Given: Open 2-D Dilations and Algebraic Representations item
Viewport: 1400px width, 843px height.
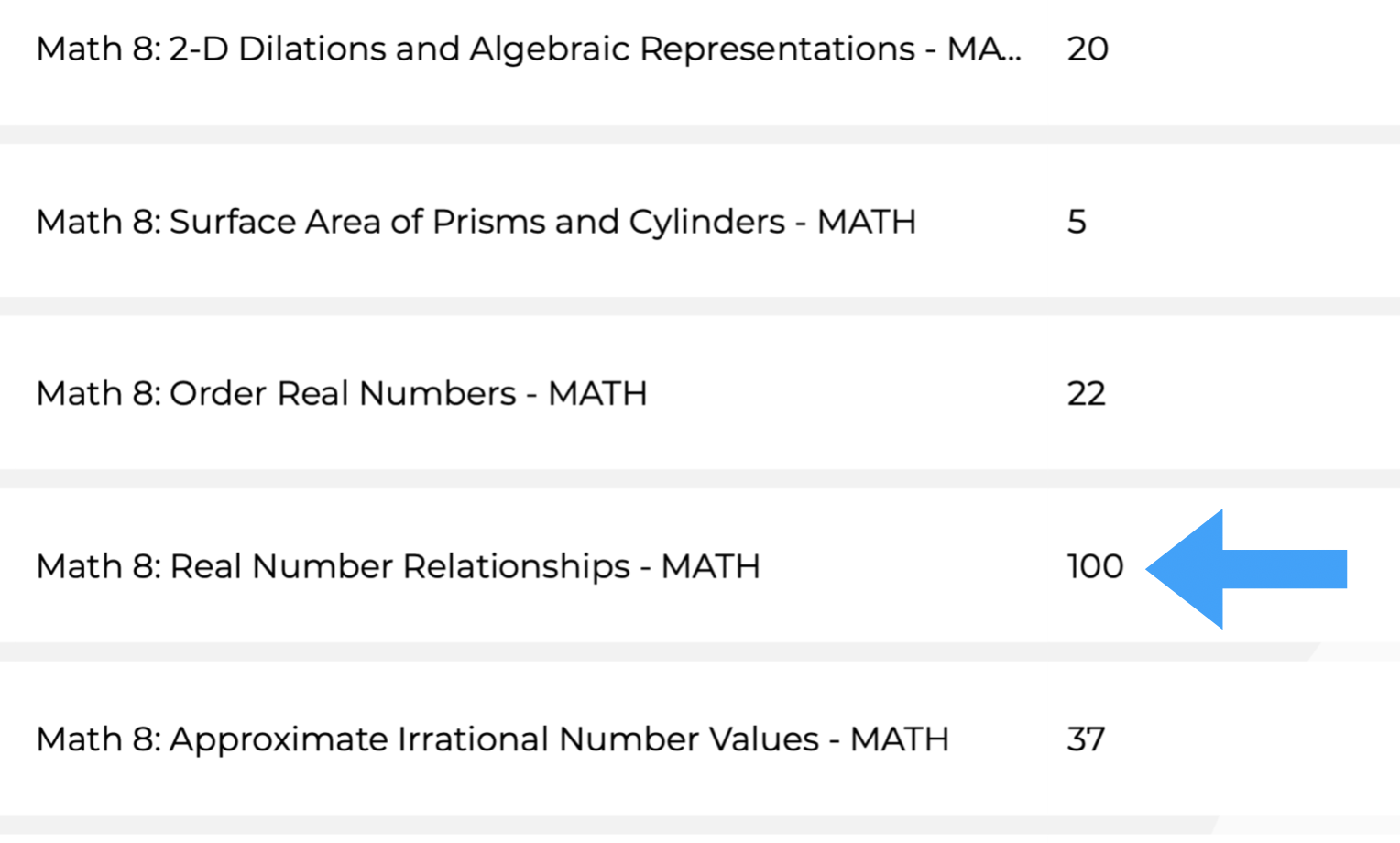Looking at the screenshot, I should click(528, 49).
